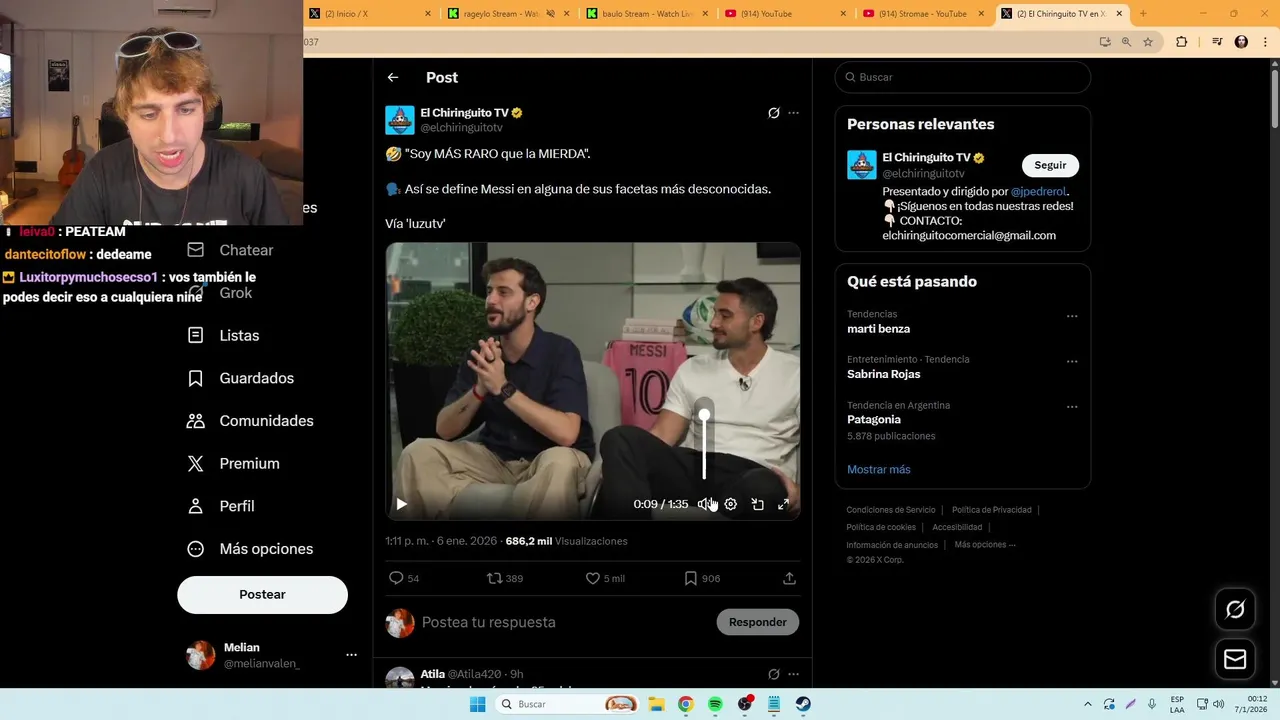Screen dimensions: 1280x720
Task: Open Grok icon on El Chiringuito post
Action: point(773,113)
